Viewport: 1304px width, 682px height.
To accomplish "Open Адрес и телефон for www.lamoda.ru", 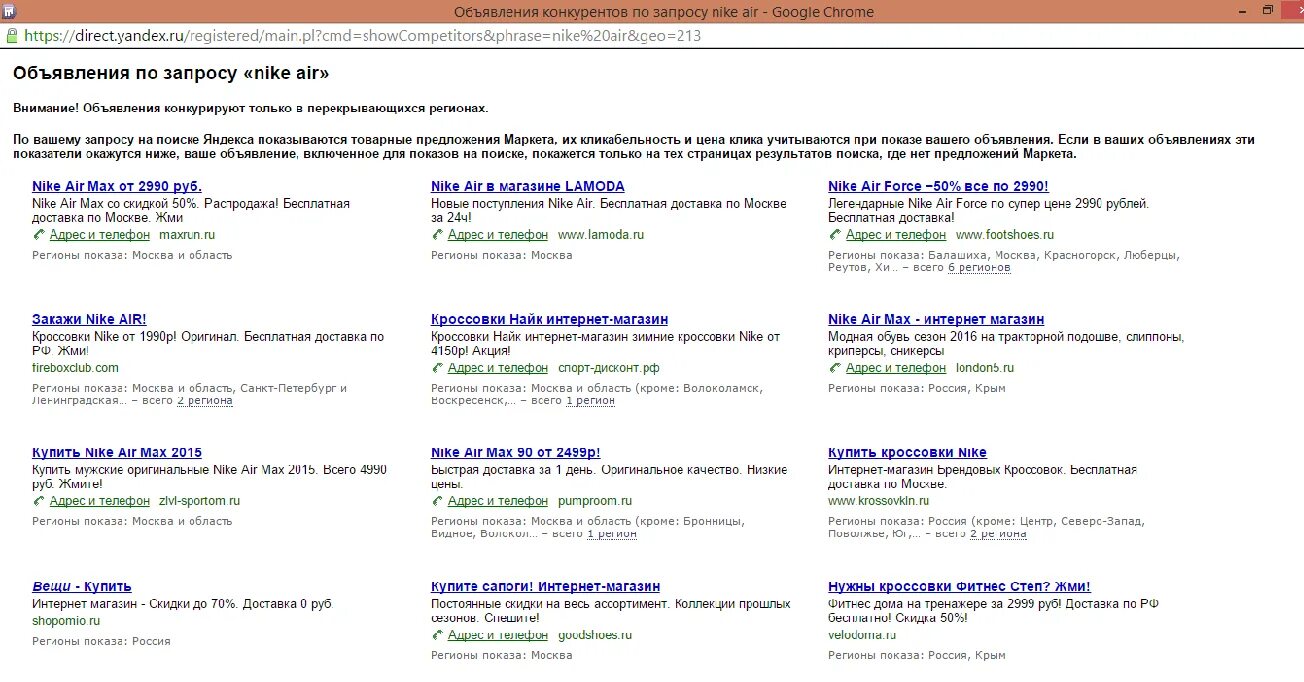I will tap(498, 235).
